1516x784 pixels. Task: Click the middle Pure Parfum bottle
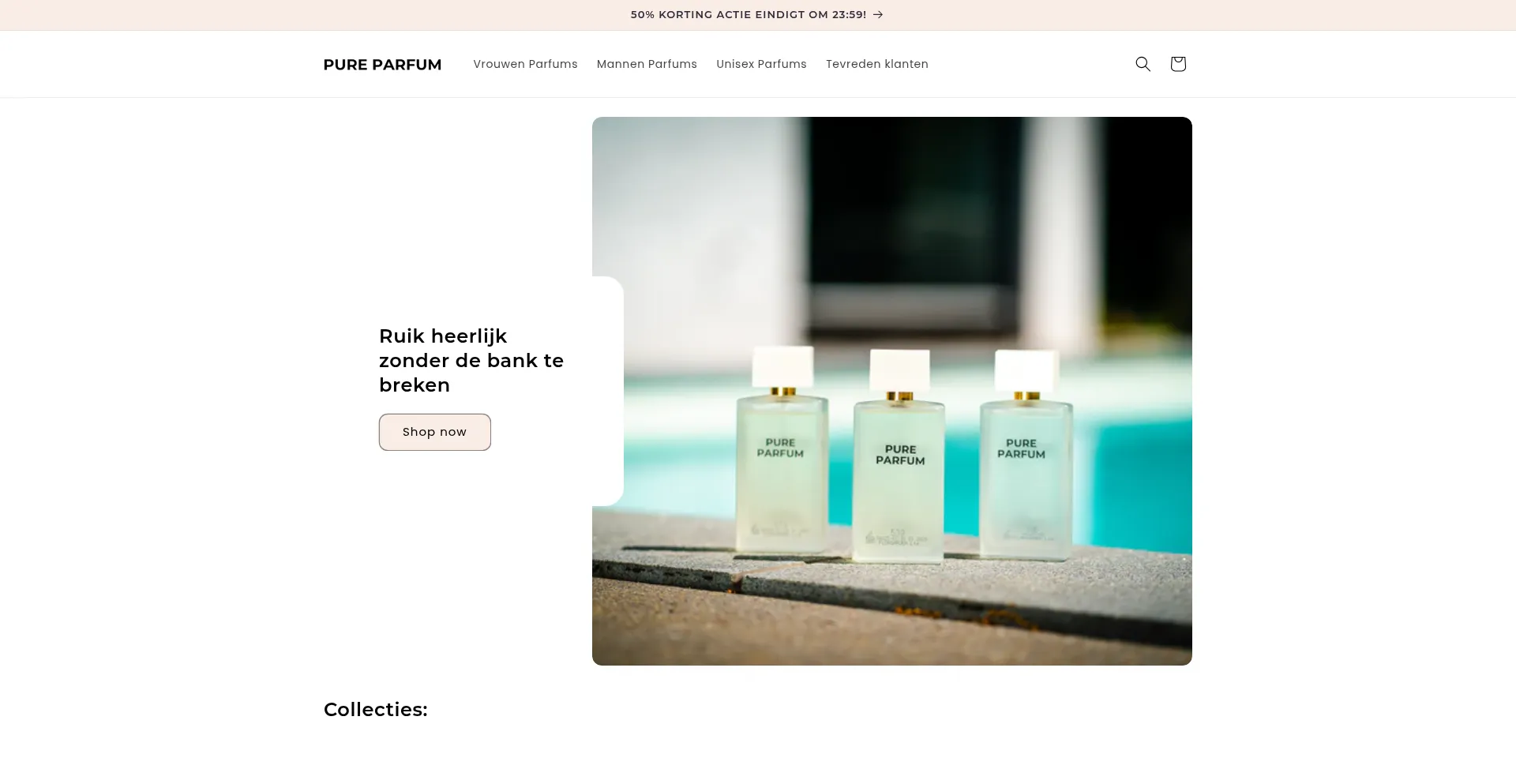pyautogui.click(x=899, y=456)
